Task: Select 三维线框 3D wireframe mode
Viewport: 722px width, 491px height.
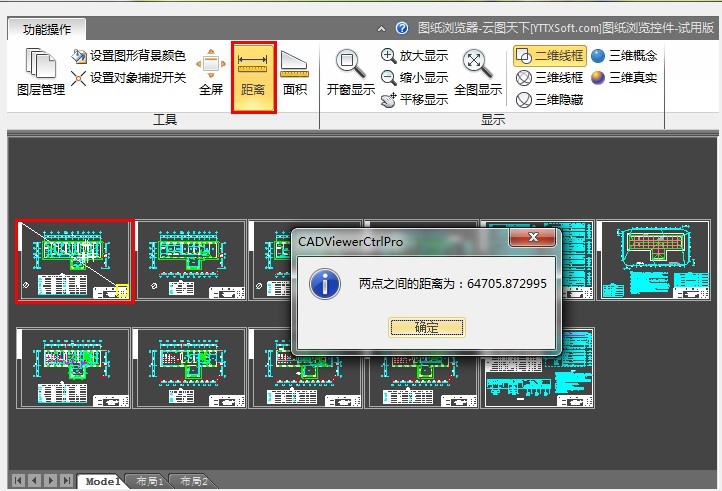Action: coord(550,78)
